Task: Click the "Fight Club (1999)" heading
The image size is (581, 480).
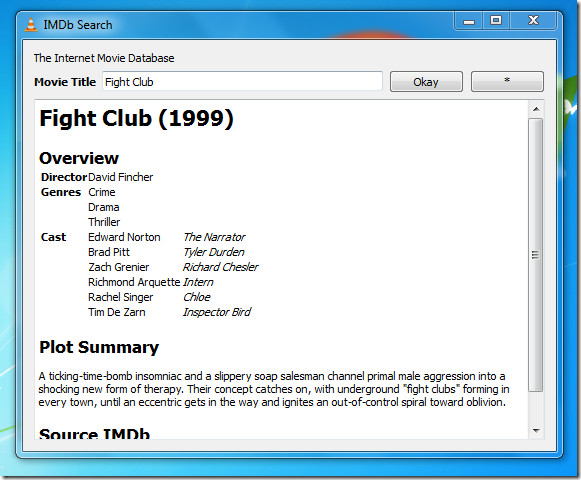Action: click(136, 119)
